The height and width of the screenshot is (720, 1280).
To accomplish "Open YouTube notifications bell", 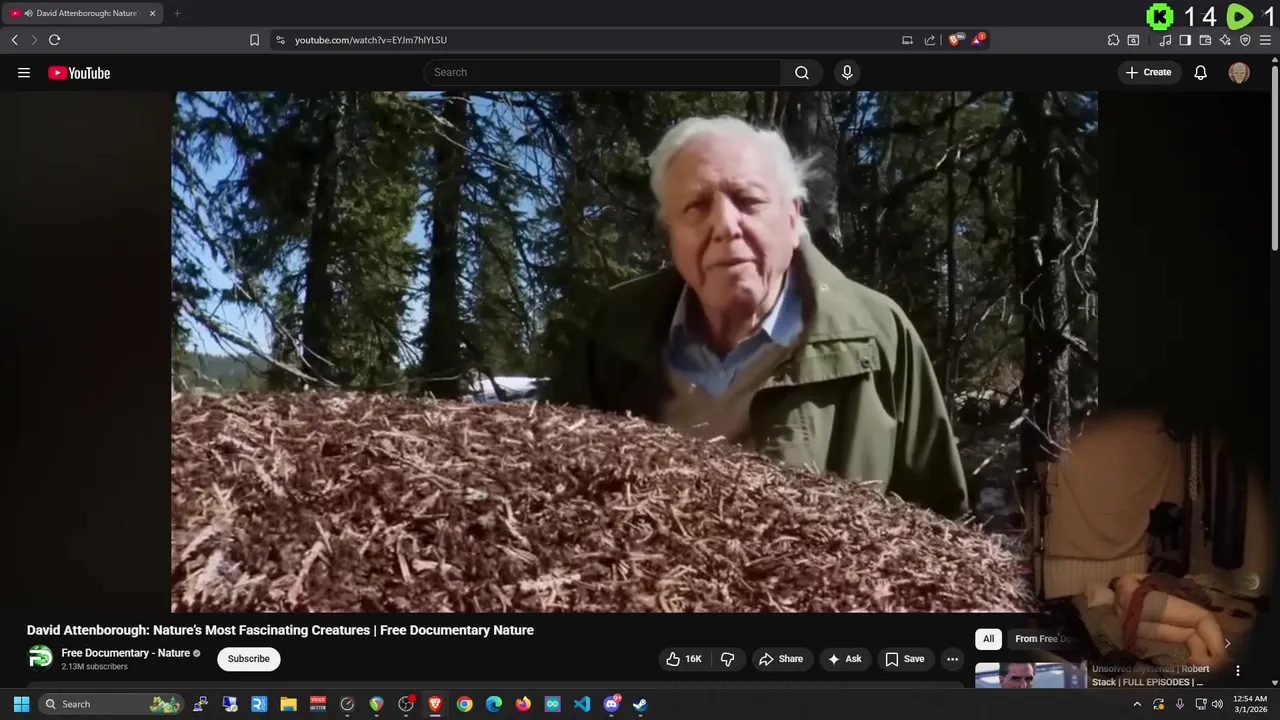I will point(1201,72).
